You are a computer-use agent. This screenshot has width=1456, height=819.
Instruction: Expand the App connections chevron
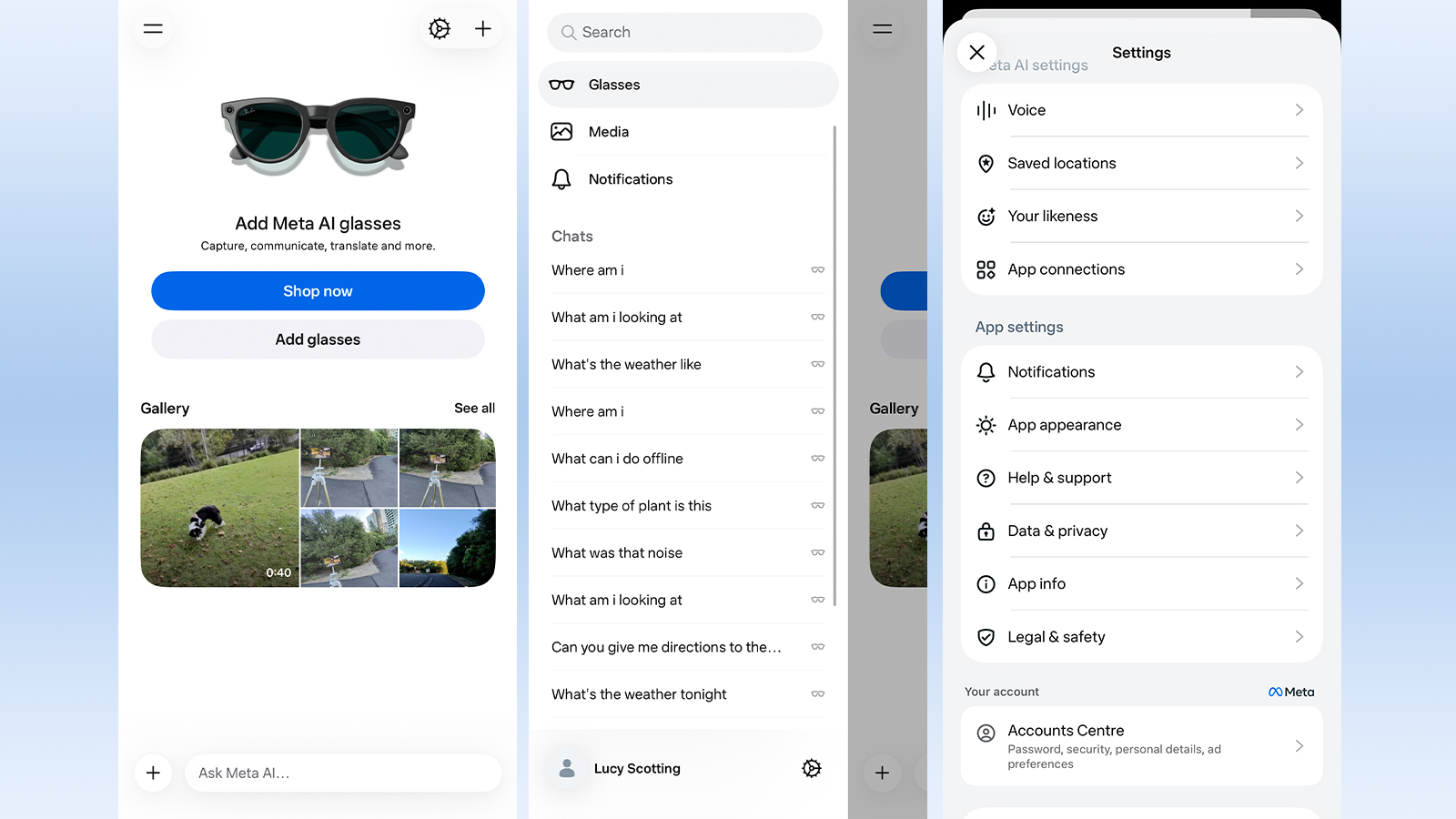coord(1299,269)
